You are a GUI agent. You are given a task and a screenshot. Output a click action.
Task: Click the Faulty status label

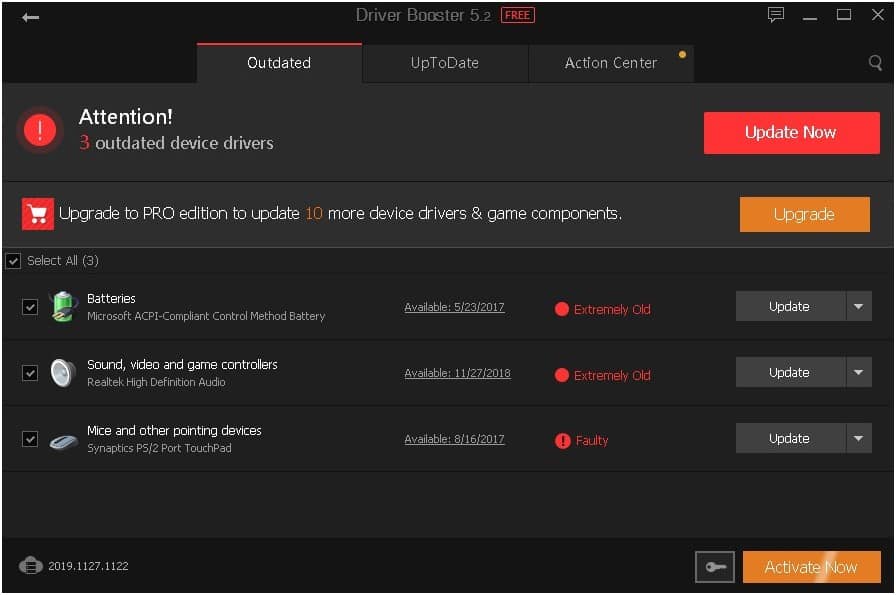click(591, 441)
